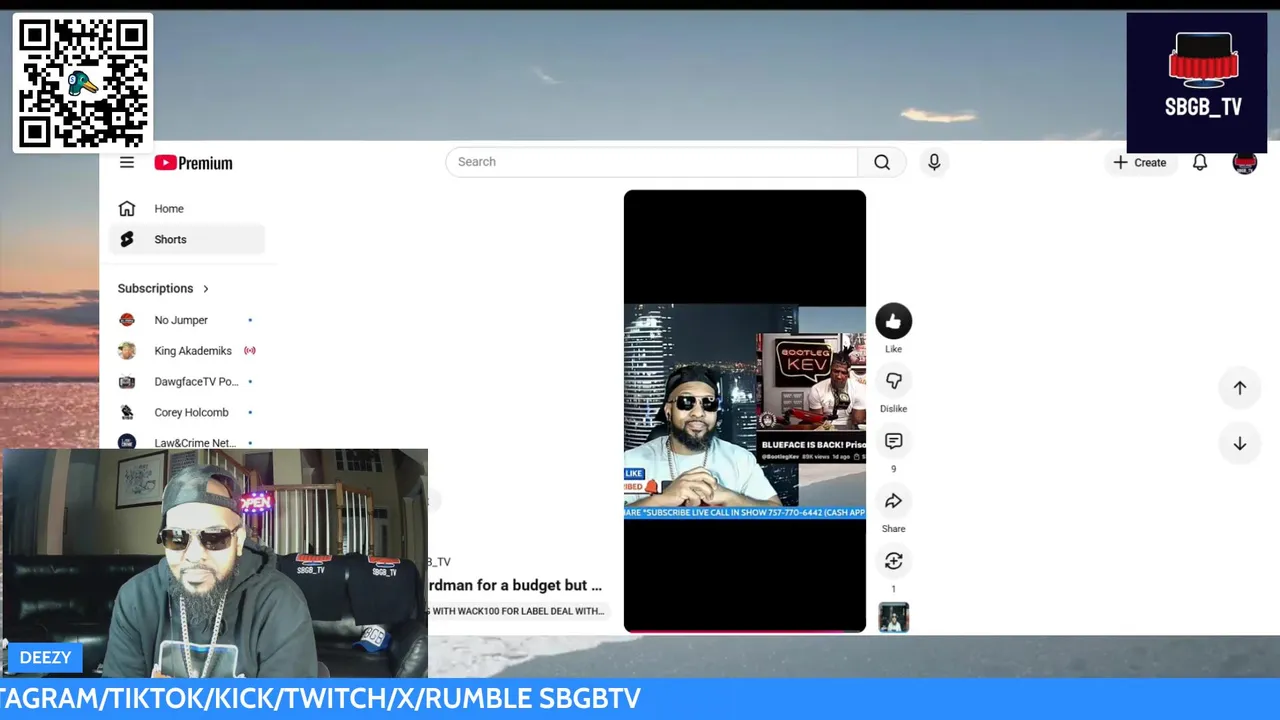This screenshot has height=720, width=1280.
Task: Click the Remix button
Action: click(894, 561)
